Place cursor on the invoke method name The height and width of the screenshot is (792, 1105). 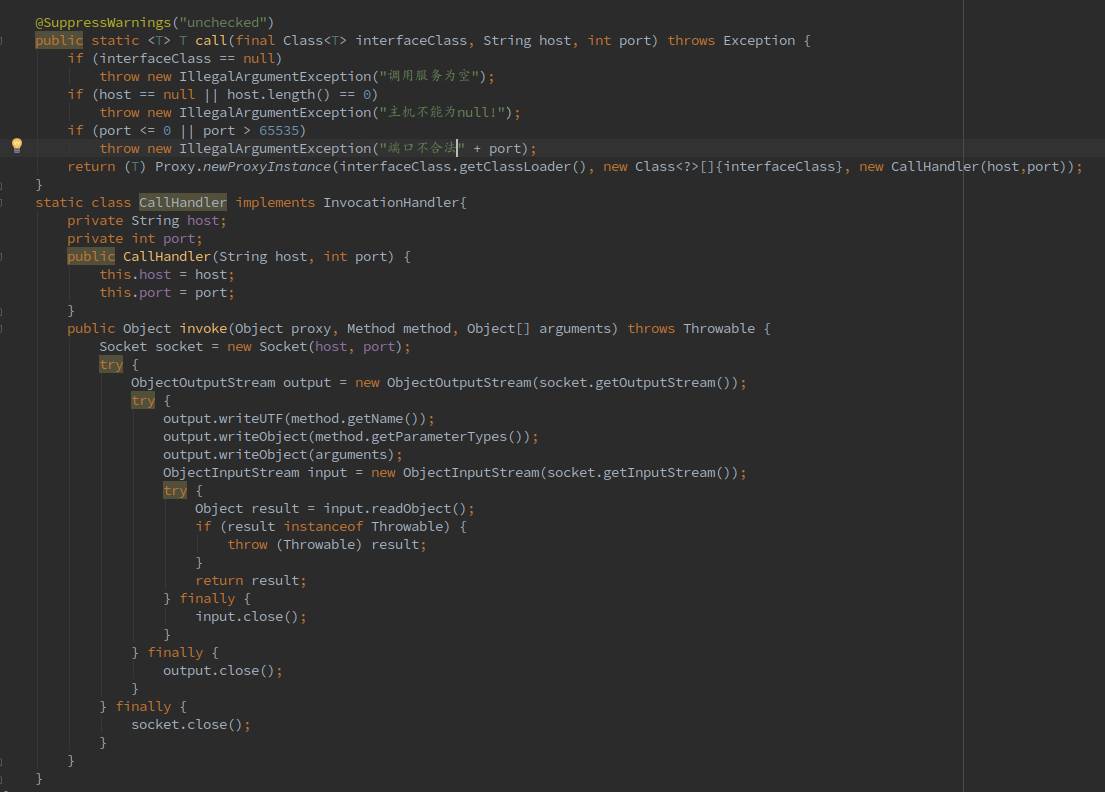coord(203,329)
